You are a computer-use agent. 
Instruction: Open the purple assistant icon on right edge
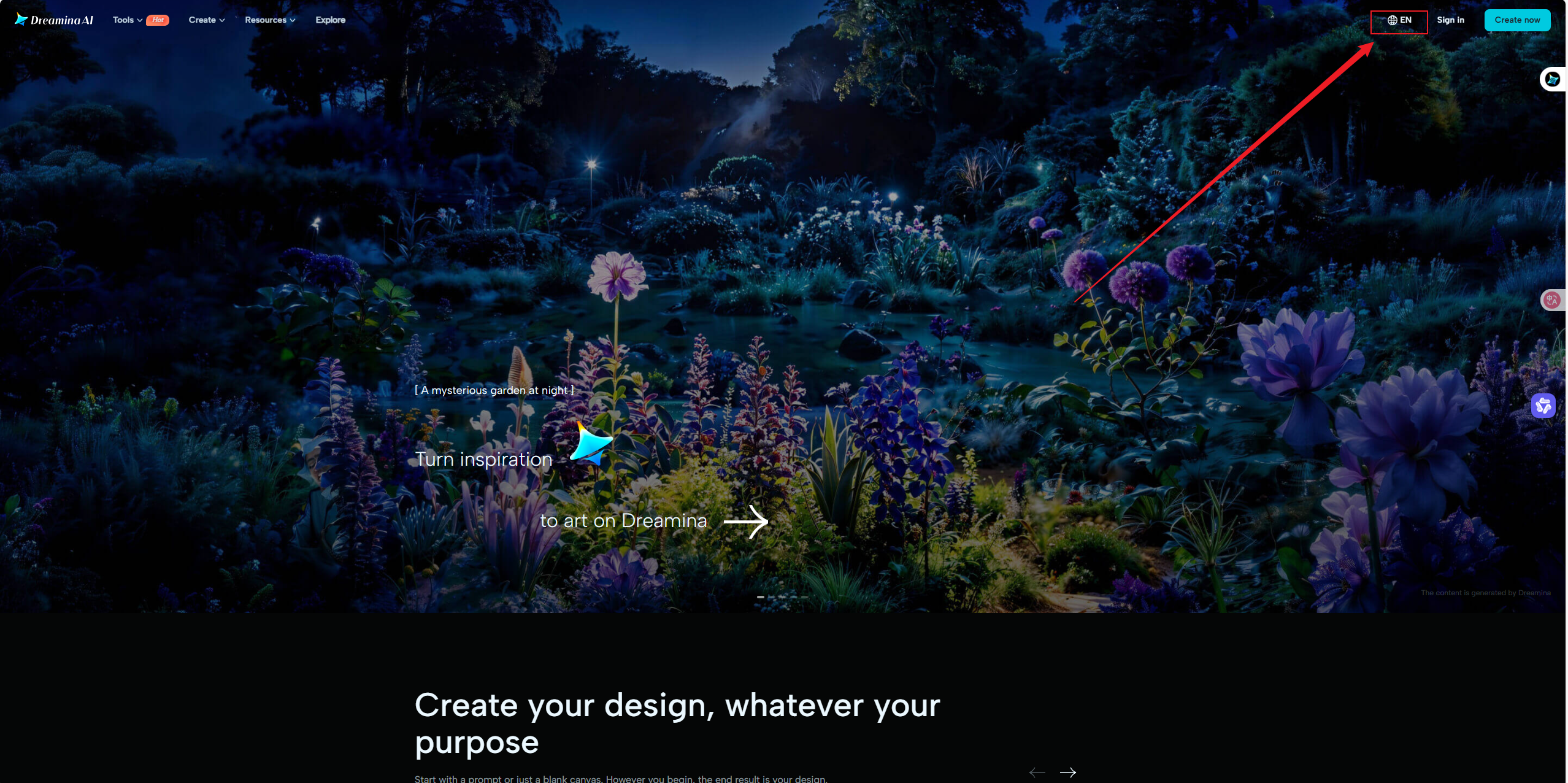(x=1543, y=406)
